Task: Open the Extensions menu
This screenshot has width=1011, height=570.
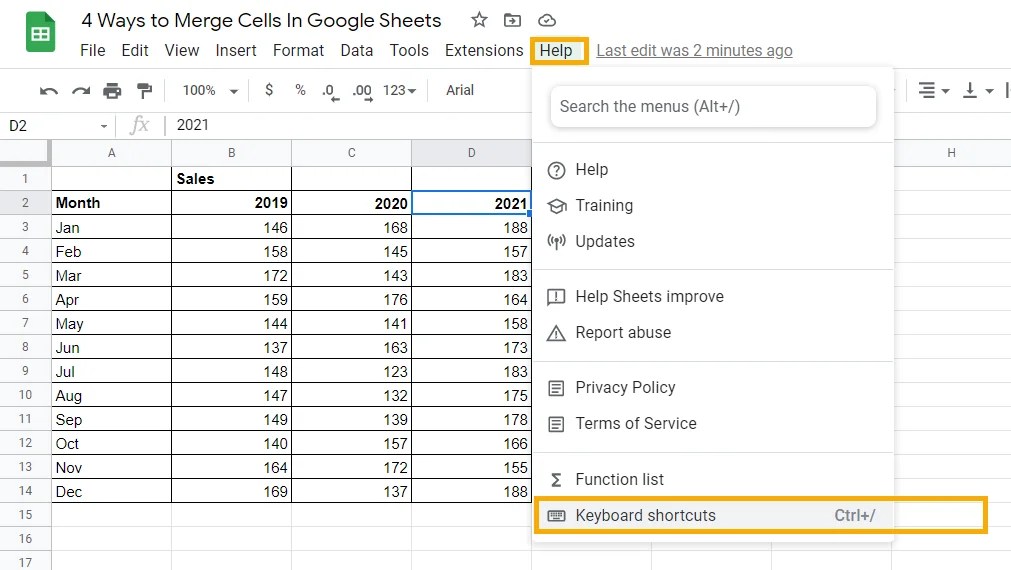Action: tap(484, 50)
